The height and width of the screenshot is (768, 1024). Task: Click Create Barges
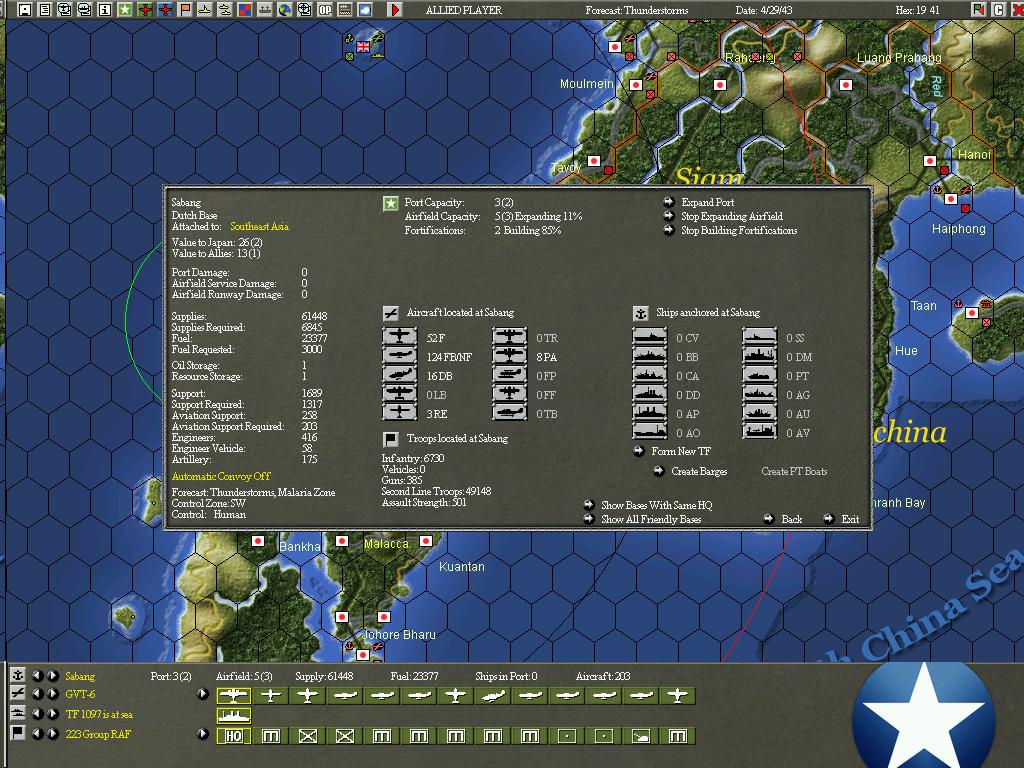pyautogui.click(x=699, y=472)
